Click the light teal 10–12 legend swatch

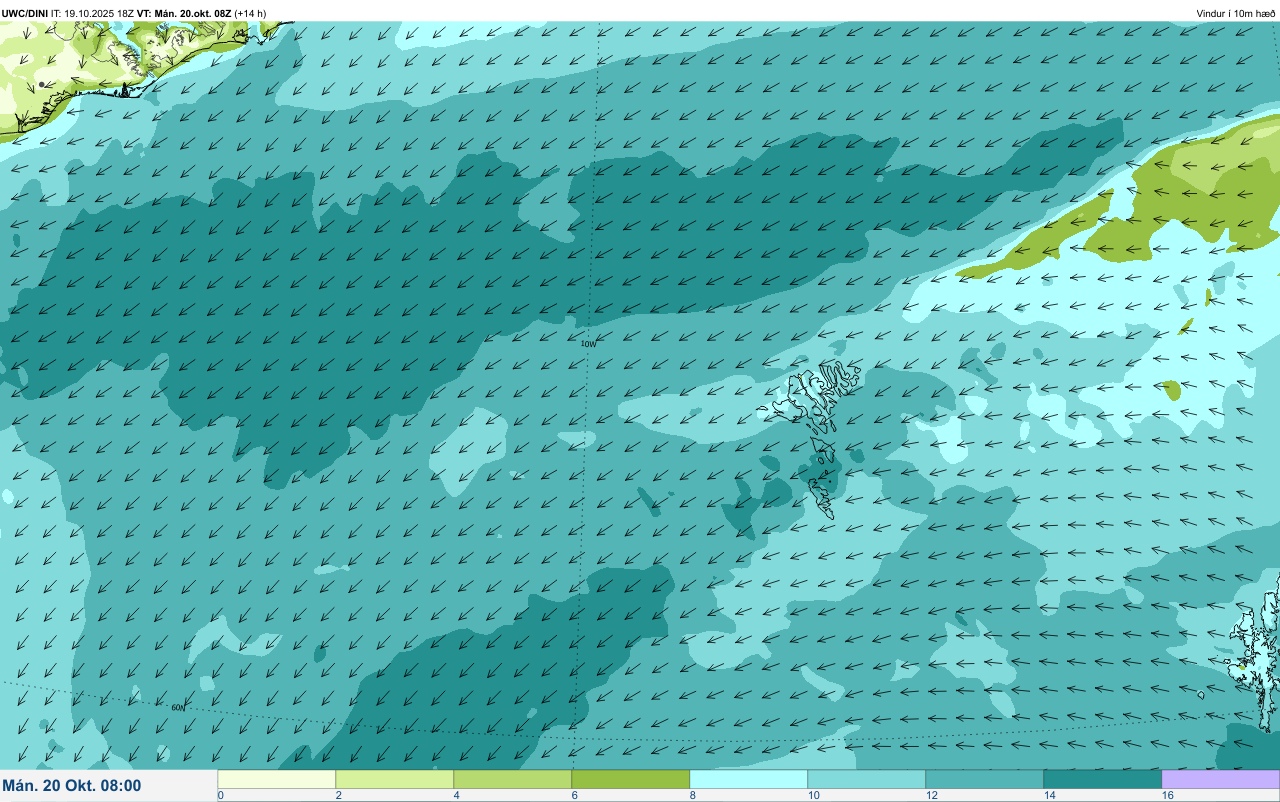tap(867, 779)
